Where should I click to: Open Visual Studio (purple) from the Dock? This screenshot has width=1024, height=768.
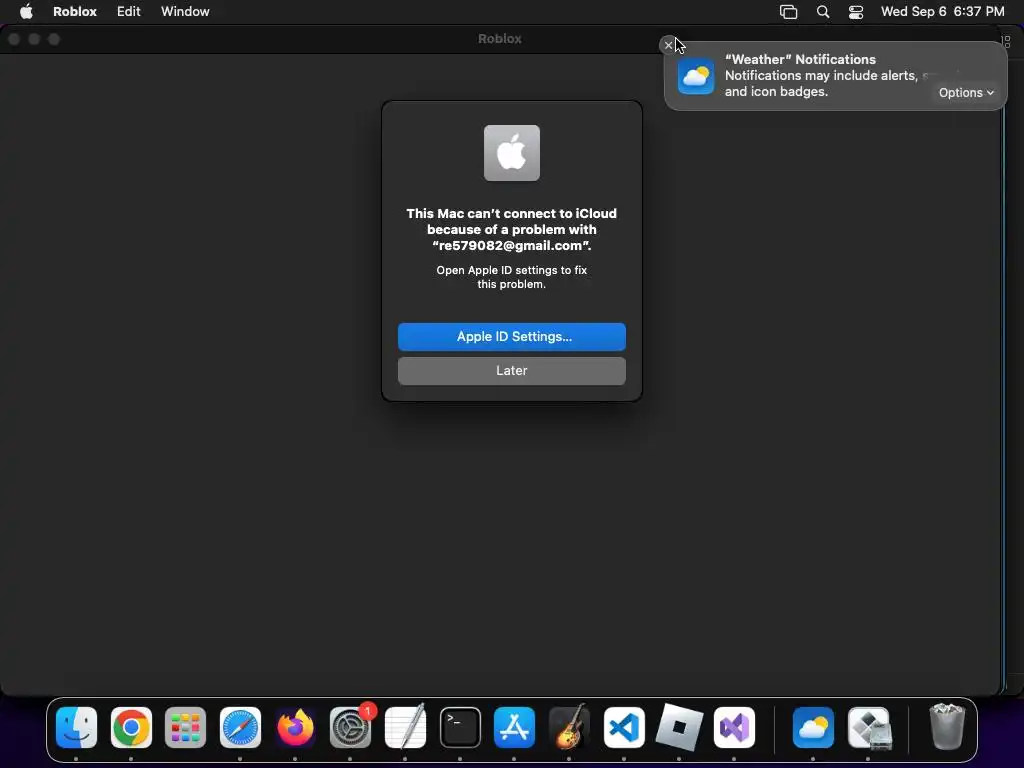734,727
